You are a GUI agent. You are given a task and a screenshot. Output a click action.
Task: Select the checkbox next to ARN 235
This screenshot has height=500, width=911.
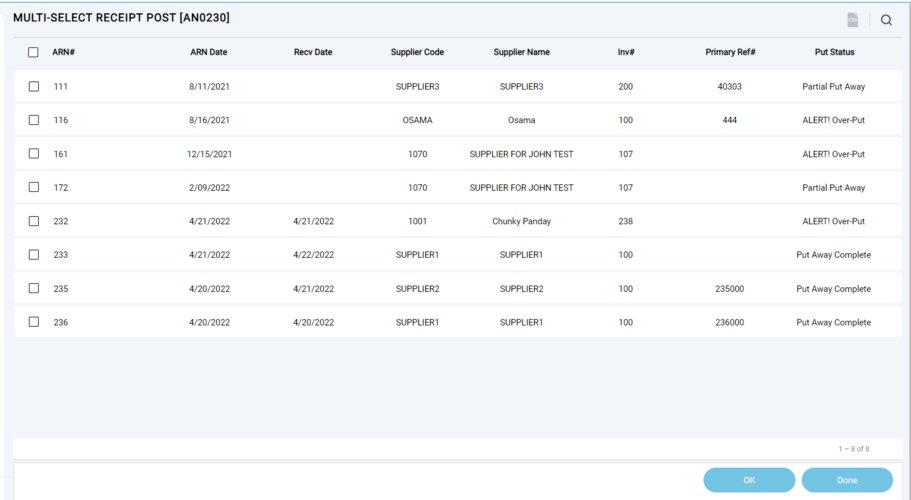34,288
